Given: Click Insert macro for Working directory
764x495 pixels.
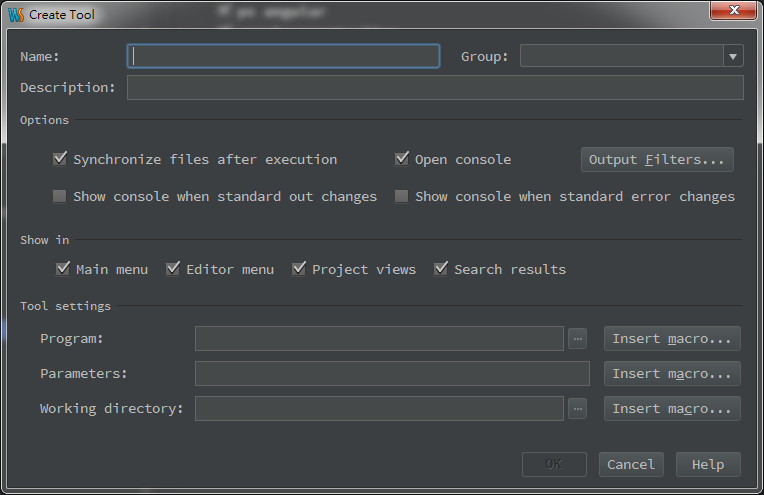Looking at the screenshot, I should (x=672, y=409).
